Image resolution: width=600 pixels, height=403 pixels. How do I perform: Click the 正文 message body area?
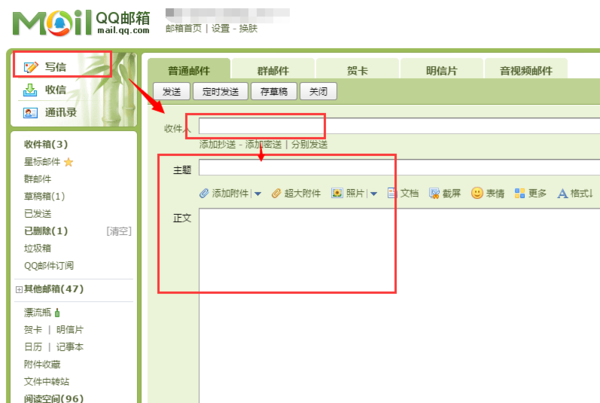tap(399, 305)
